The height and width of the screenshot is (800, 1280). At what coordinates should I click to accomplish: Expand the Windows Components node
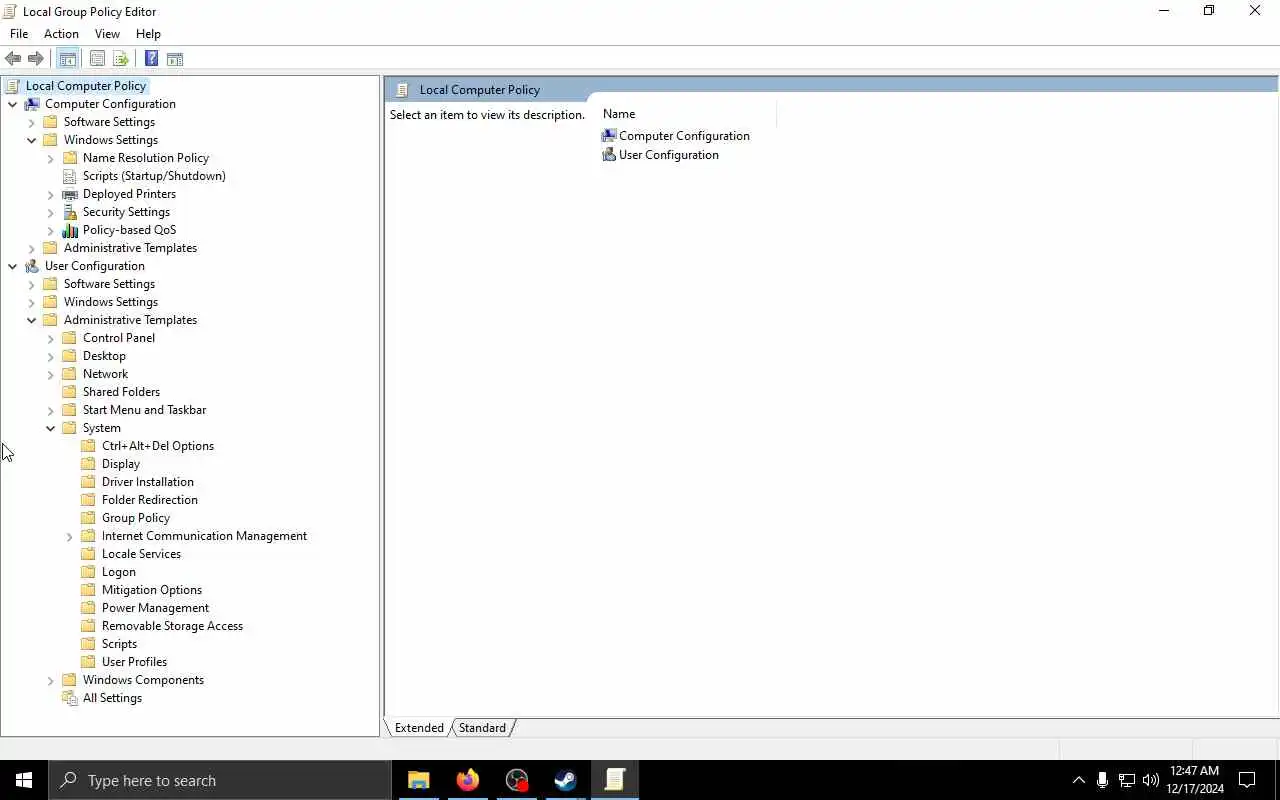[51, 680]
